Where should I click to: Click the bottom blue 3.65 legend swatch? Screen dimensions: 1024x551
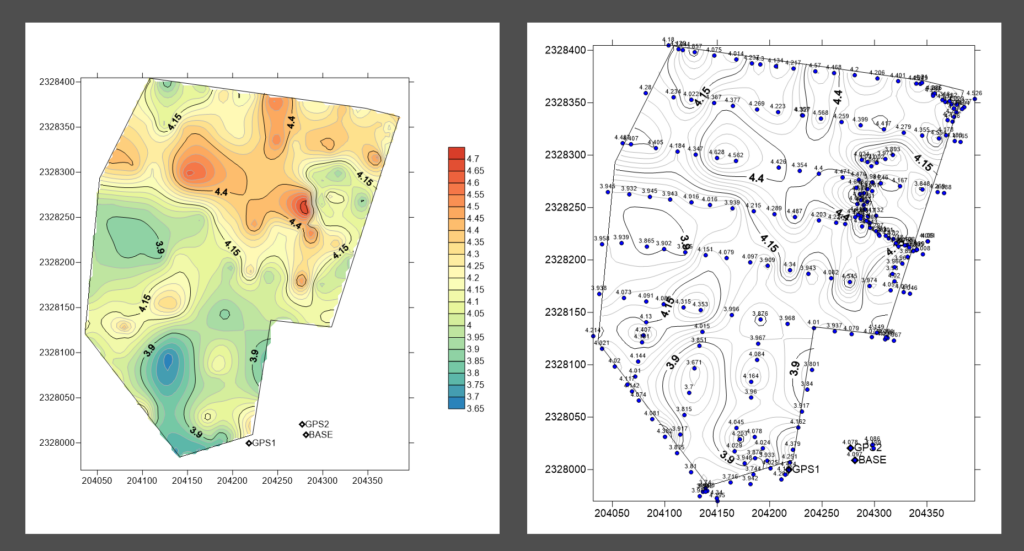coord(456,402)
